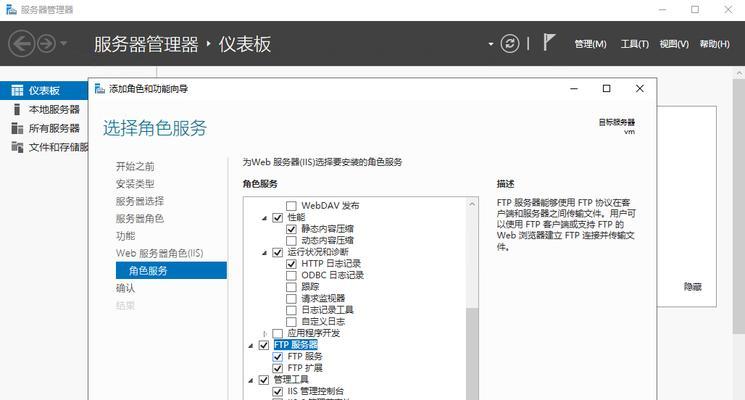Click the 仪表板 sidebar icon
The width and height of the screenshot is (745, 400).
(x=17, y=90)
